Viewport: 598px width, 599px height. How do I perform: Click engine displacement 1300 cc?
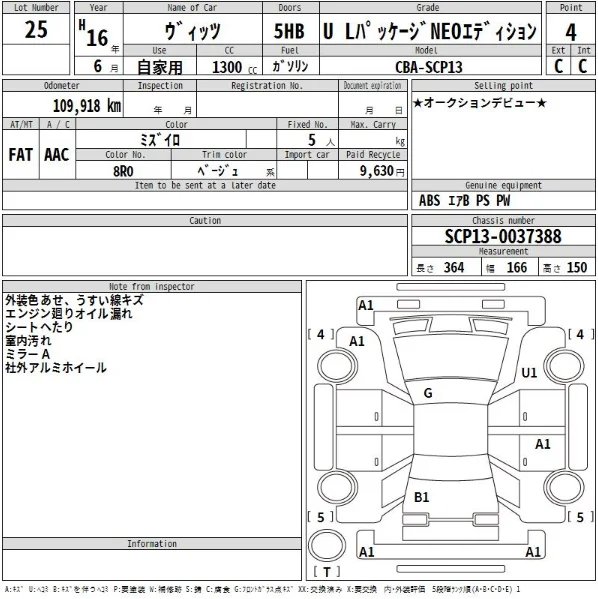click(234, 67)
